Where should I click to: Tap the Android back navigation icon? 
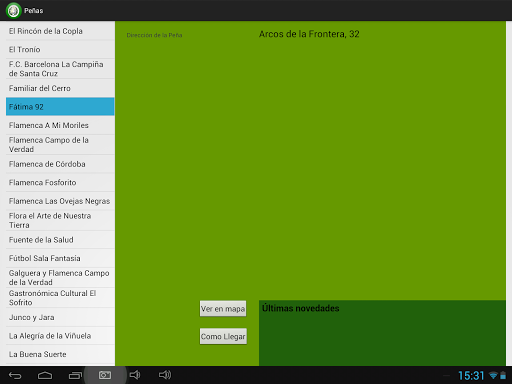(x=15, y=376)
